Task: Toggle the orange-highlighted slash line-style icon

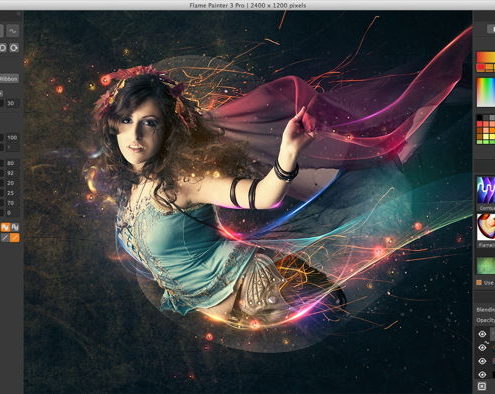Action: 15,237
